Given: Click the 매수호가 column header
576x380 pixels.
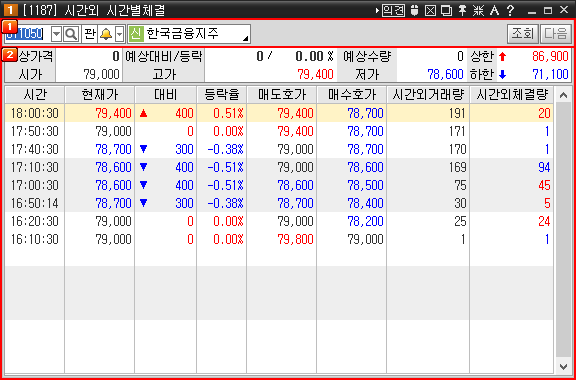Looking at the screenshot, I should (352, 95).
